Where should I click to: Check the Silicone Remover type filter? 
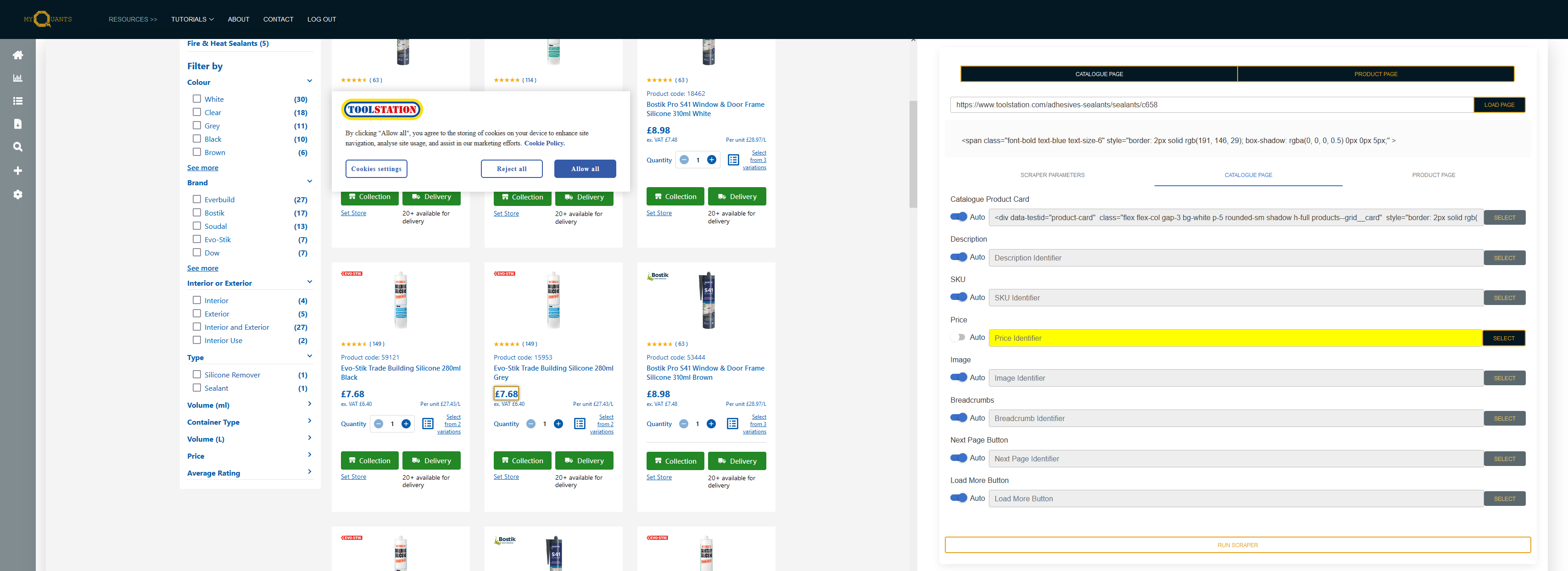(196, 375)
